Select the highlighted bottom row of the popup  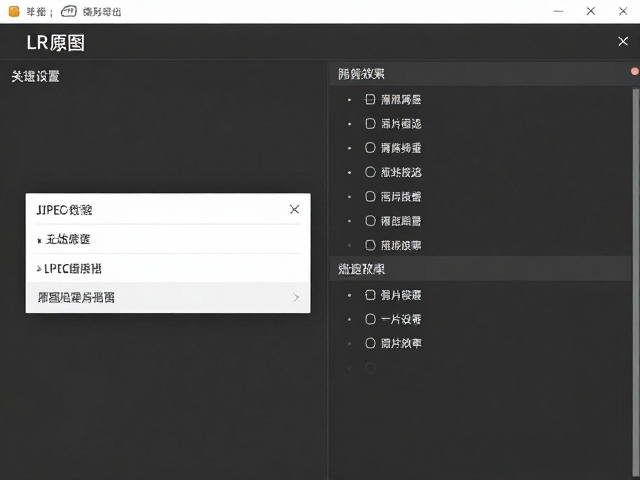click(x=168, y=298)
